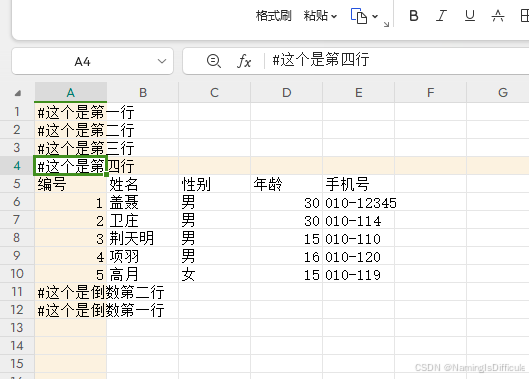The height and width of the screenshot is (379, 529).
Task: Click the cell containing 荆天明
Action: 143,238
